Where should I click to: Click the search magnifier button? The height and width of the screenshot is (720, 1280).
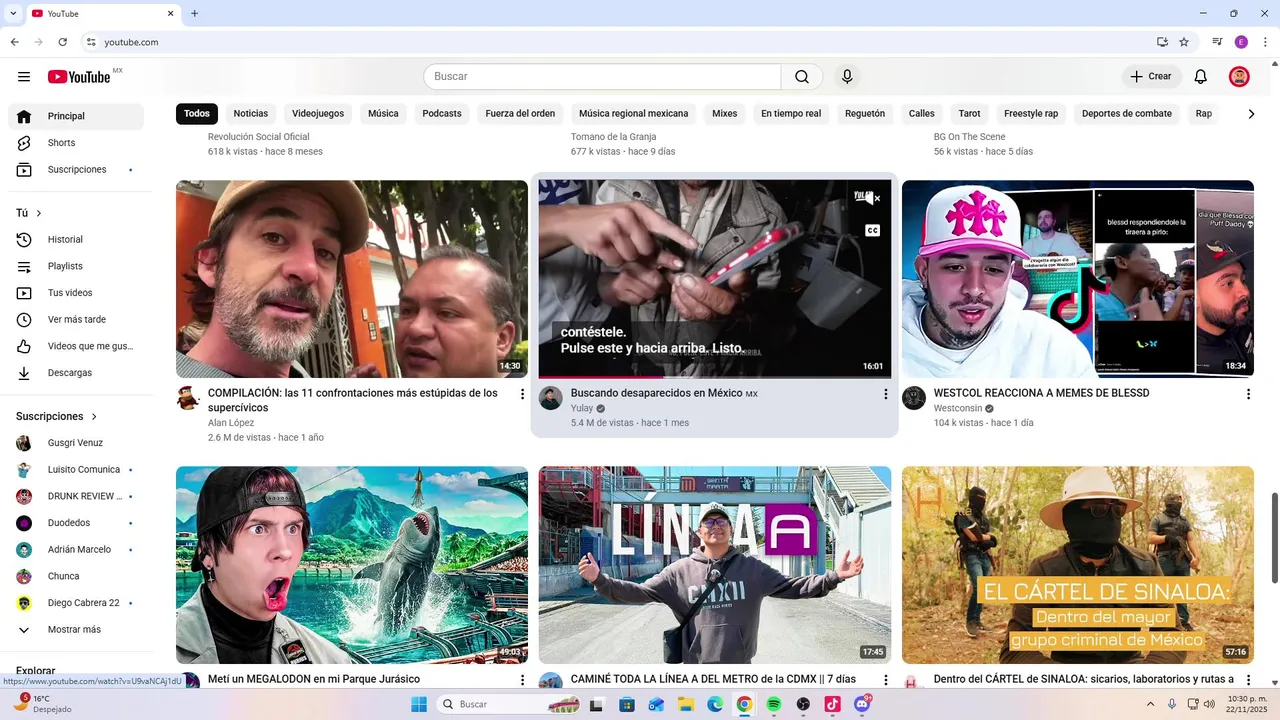[802, 77]
